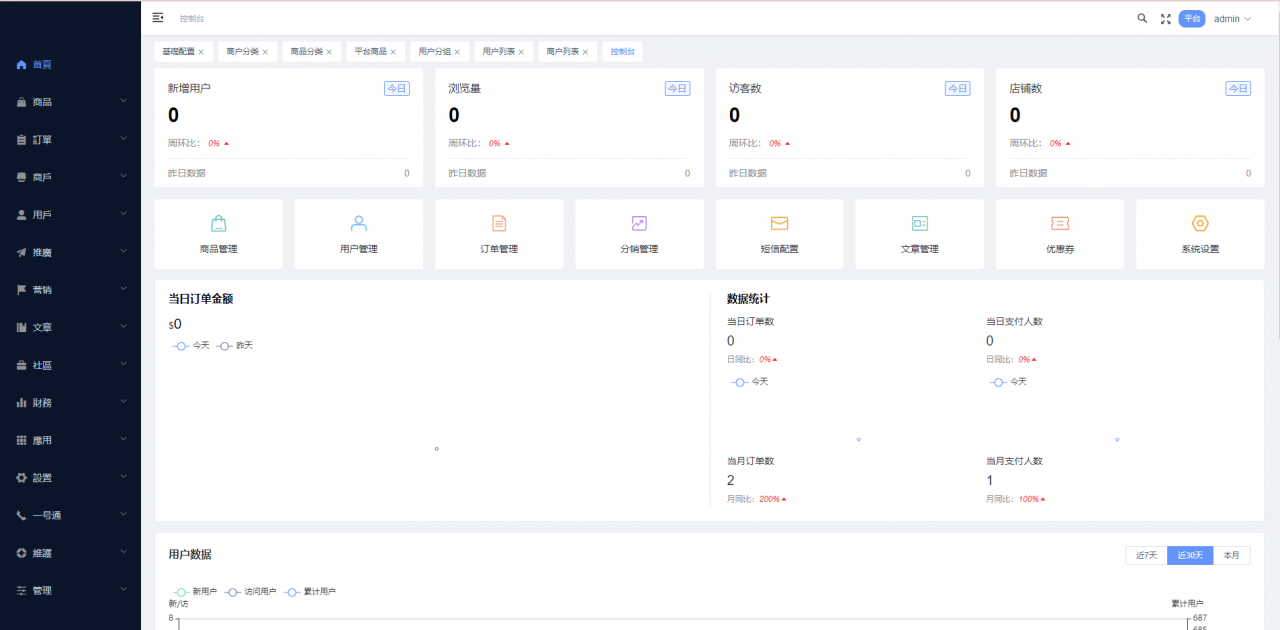Expand the 財務 sidebar menu chevron
The width and height of the screenshot is (1280, 630).
click(x=123, y=403)
